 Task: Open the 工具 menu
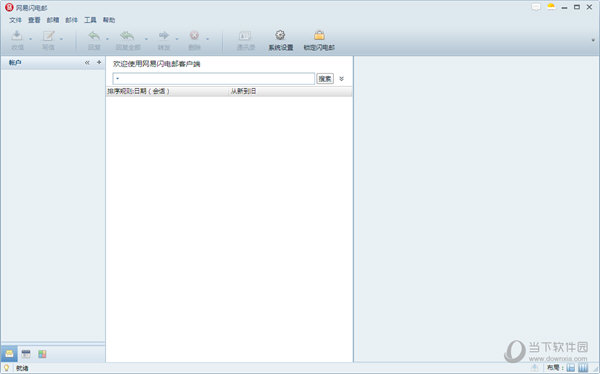tap(90, 20)
